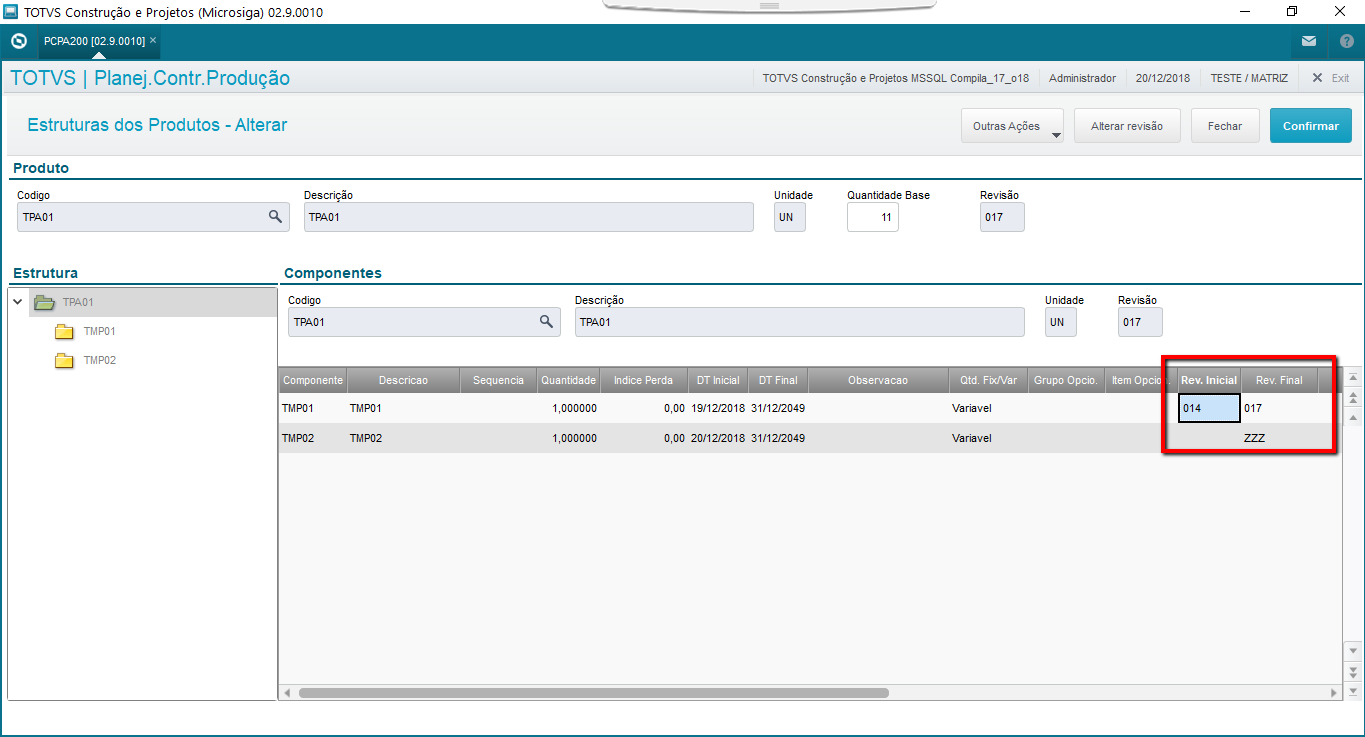Screen dimensions: 1365x737
Task: Click the Descricao column header
Action: tap(403, 380)
